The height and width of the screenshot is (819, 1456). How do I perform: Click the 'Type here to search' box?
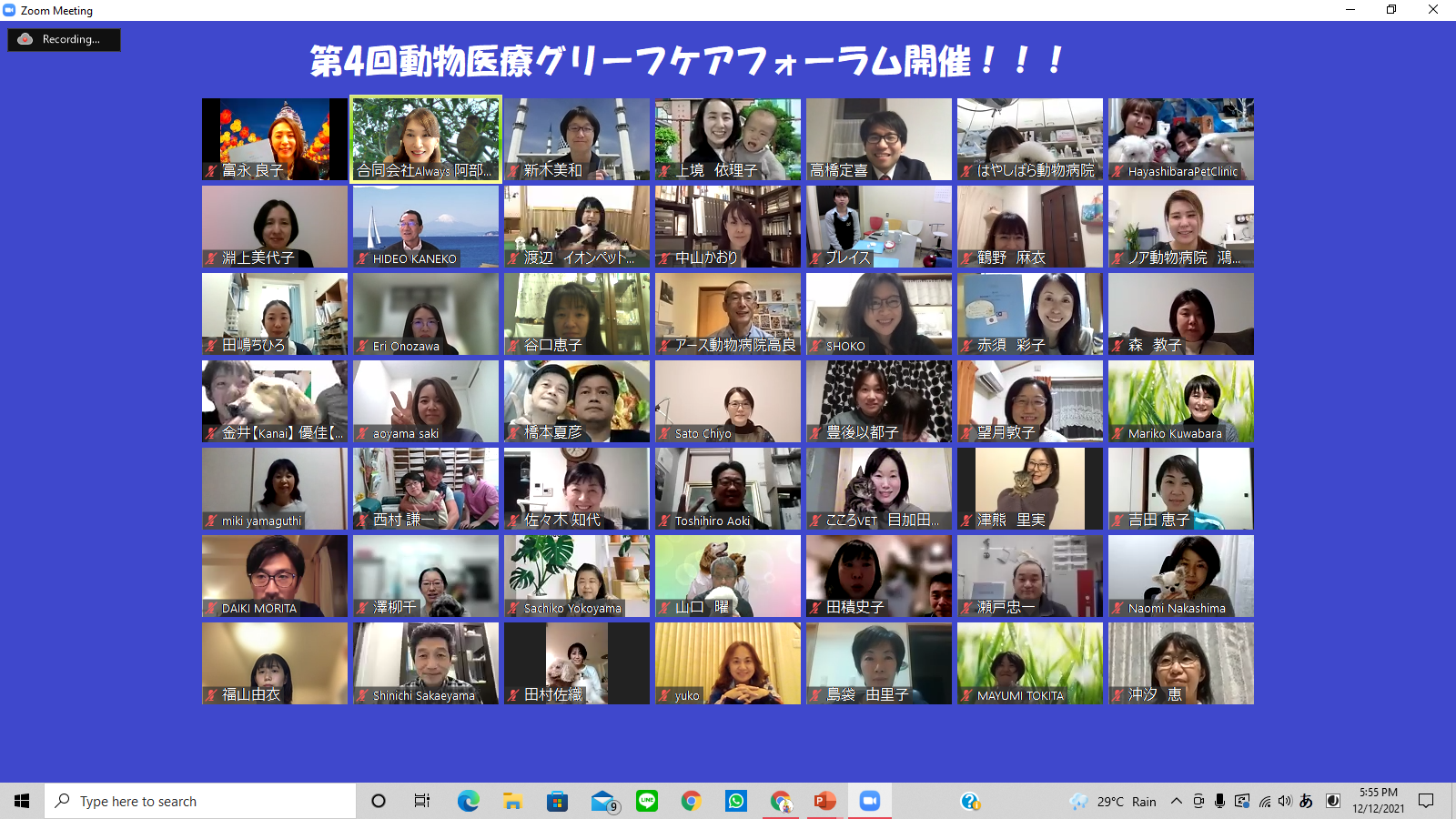point(200,801)
